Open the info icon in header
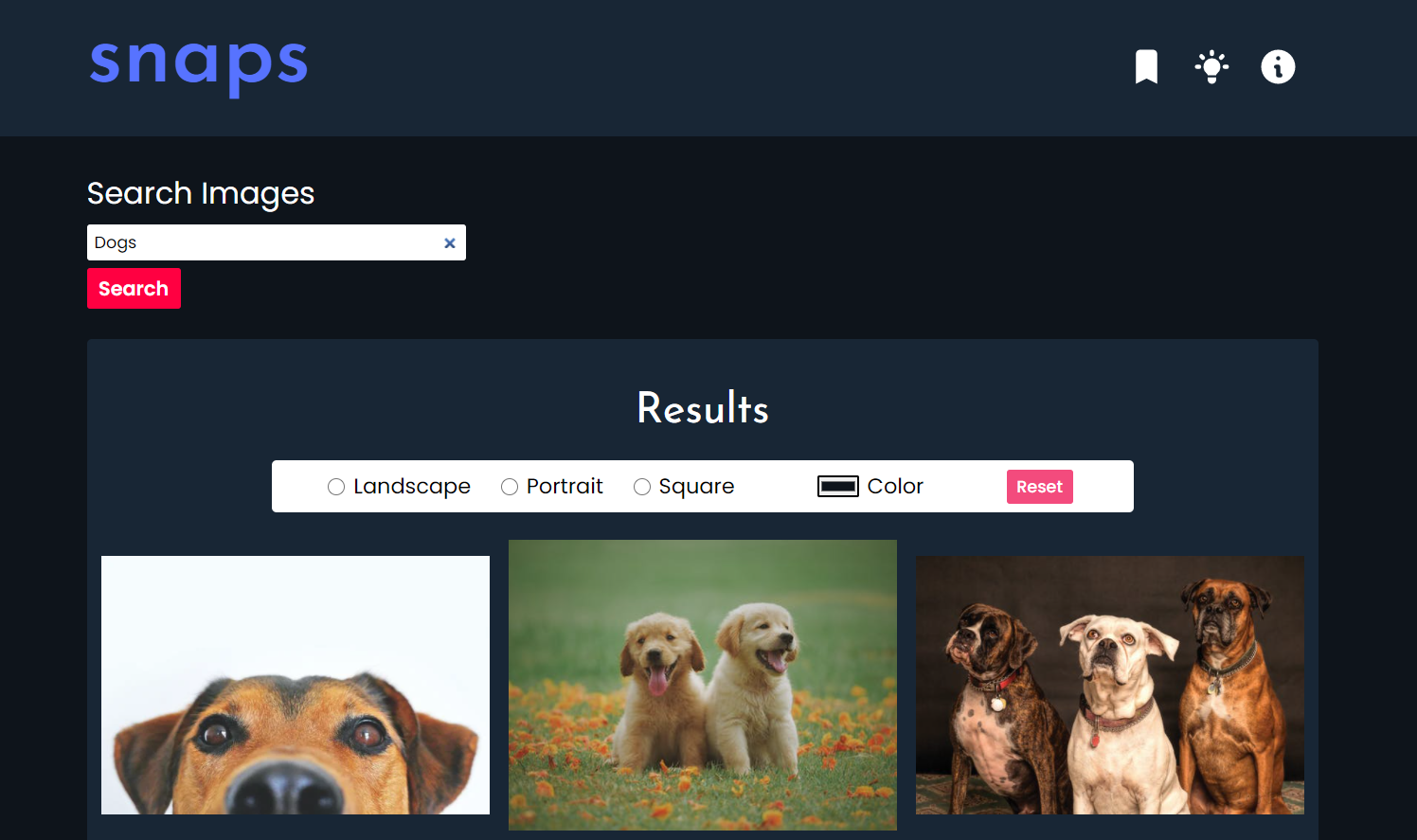Image resolution: width=1417 pixels, height=840 pixels. pos(1278,67)
